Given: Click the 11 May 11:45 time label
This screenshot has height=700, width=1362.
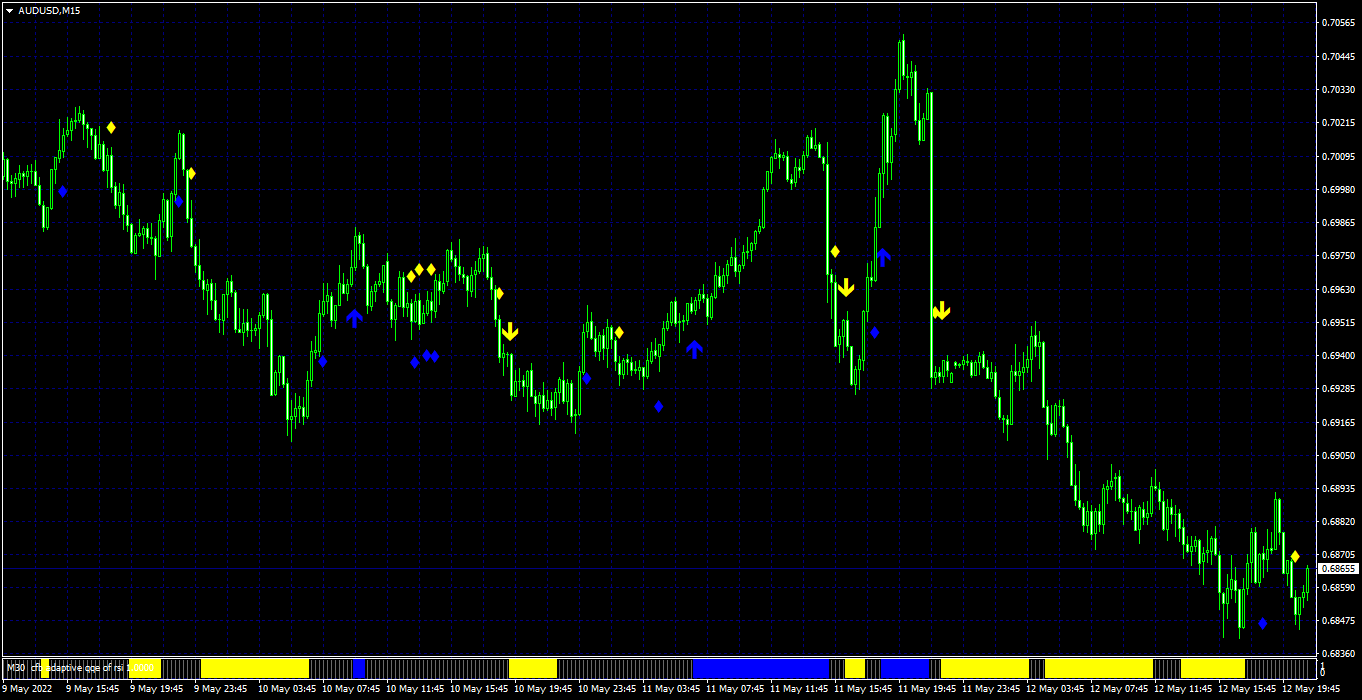Looking at the screenshot, I should 799,688.
